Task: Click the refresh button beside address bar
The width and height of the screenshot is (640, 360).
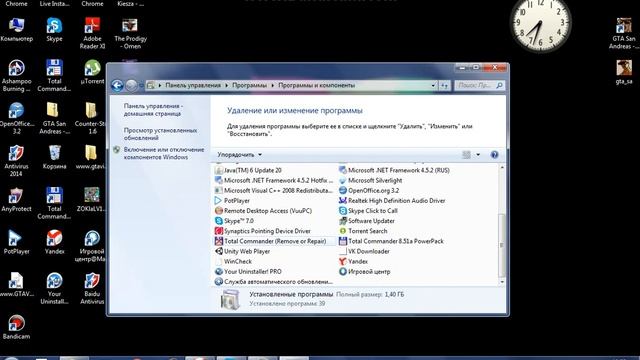Action: pos(444,85)
